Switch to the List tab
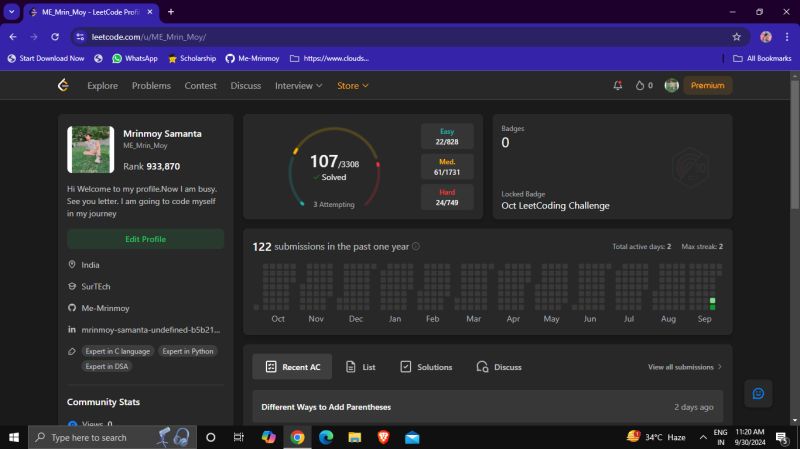 tap(360, 367)
